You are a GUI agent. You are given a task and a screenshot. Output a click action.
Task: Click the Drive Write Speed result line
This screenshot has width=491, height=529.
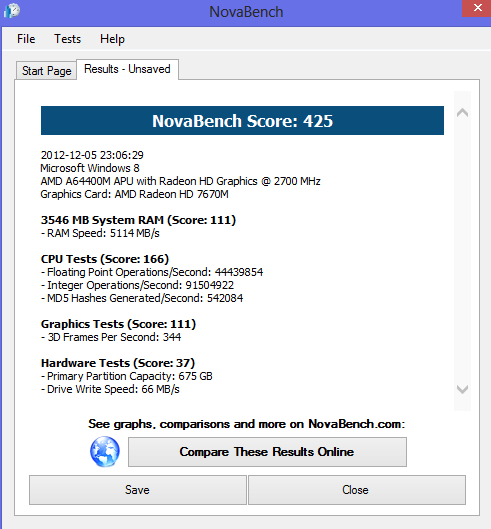[x=110, y=389]
